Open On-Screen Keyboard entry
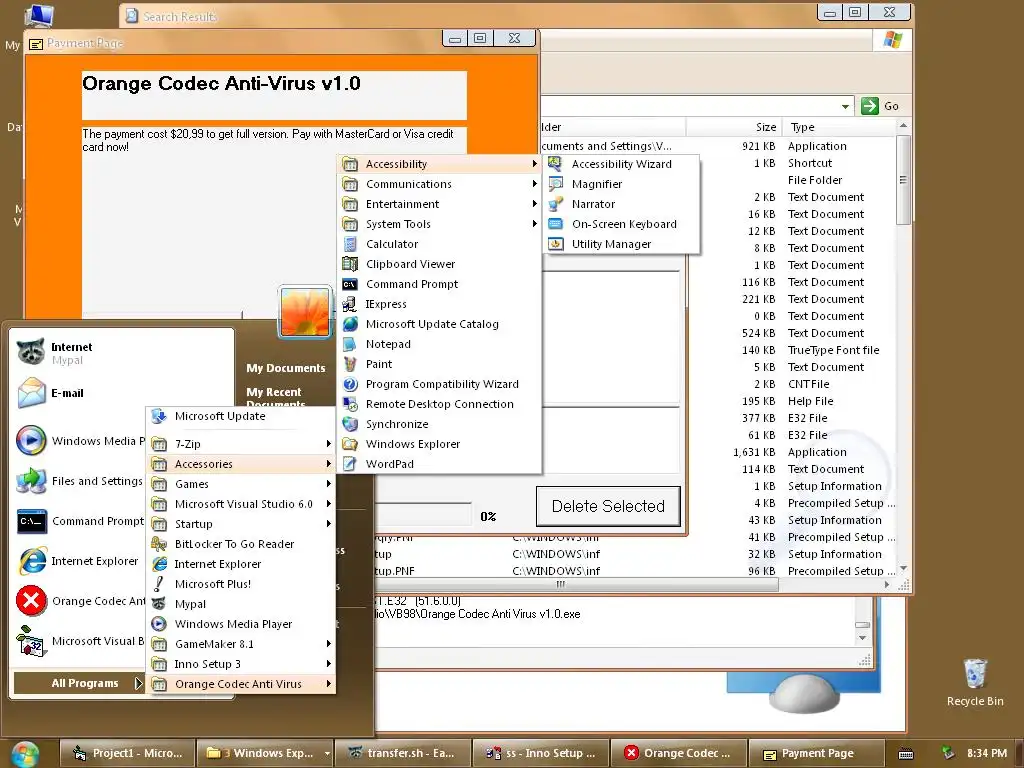 click(620, 224)
